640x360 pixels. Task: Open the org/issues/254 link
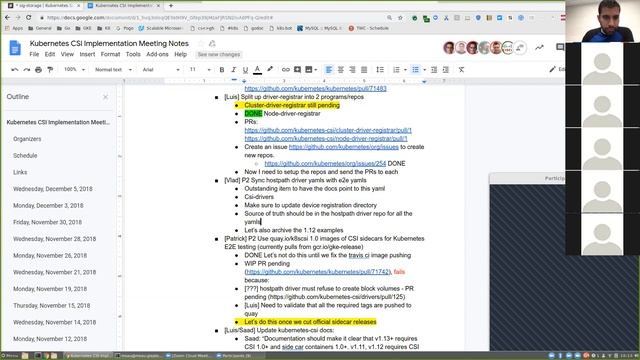coord(325,164)
